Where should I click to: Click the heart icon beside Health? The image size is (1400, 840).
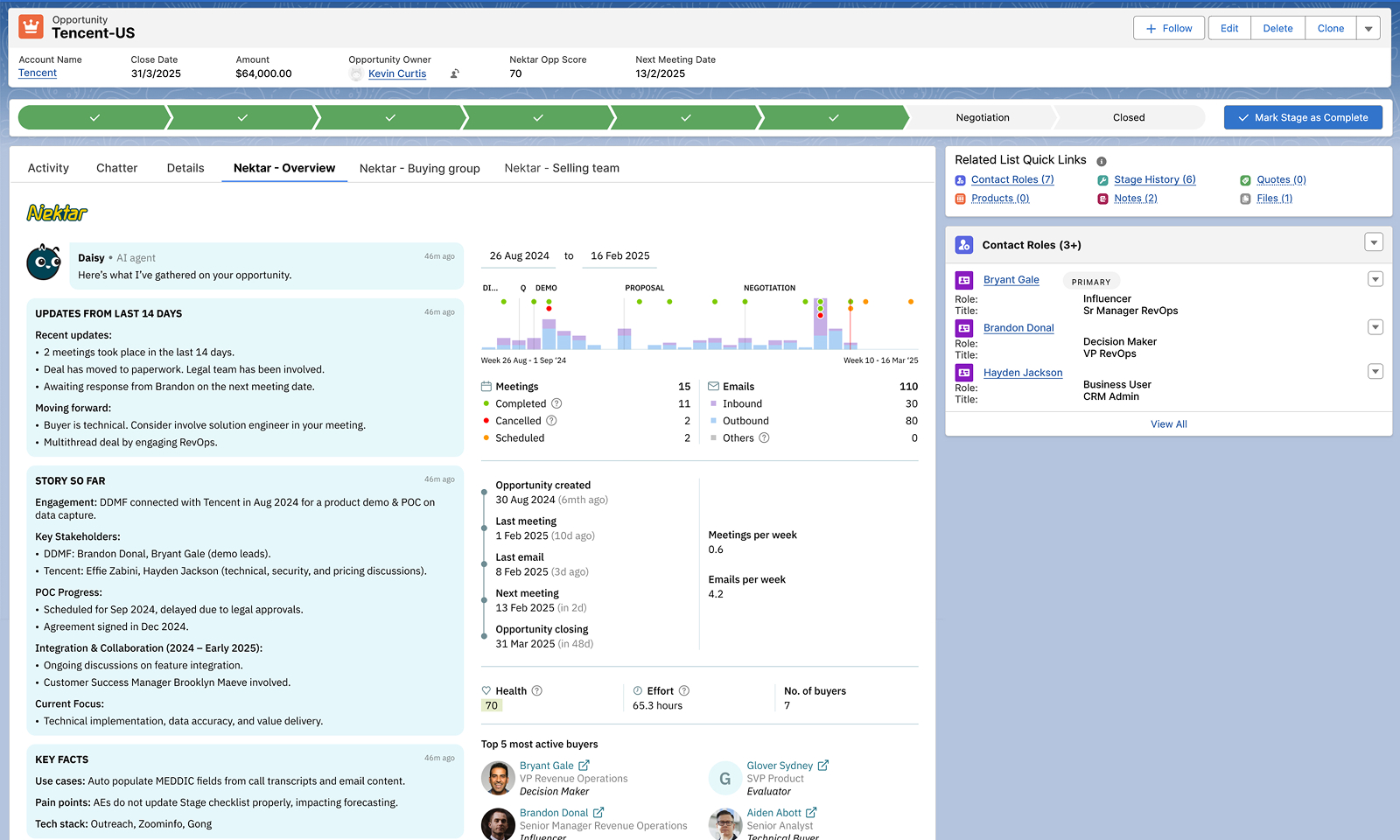(486, 690)
